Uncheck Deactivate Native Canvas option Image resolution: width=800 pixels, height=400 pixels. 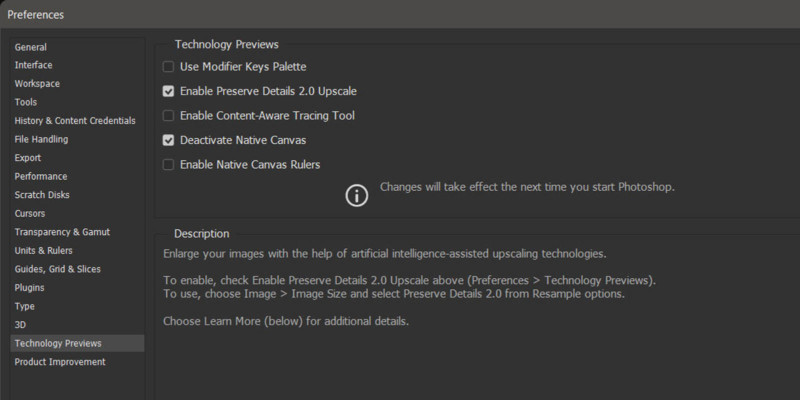point(168,140)
